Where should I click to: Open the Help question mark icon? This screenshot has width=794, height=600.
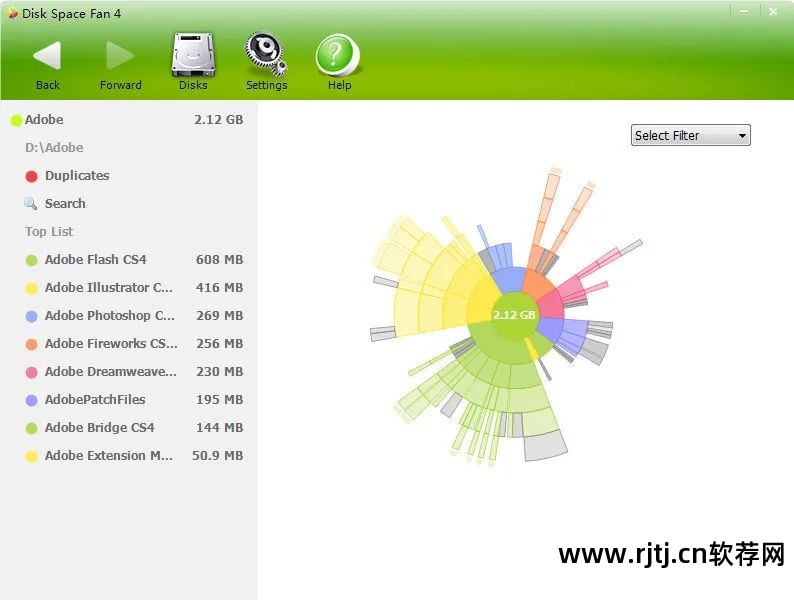(x=338, y=55)
